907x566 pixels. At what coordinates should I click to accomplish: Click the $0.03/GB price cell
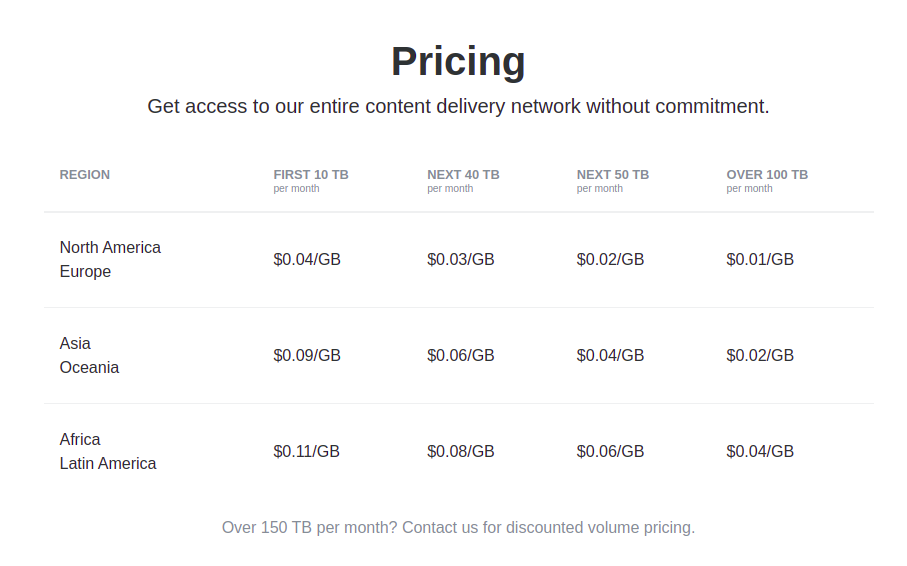click(461, 260)
